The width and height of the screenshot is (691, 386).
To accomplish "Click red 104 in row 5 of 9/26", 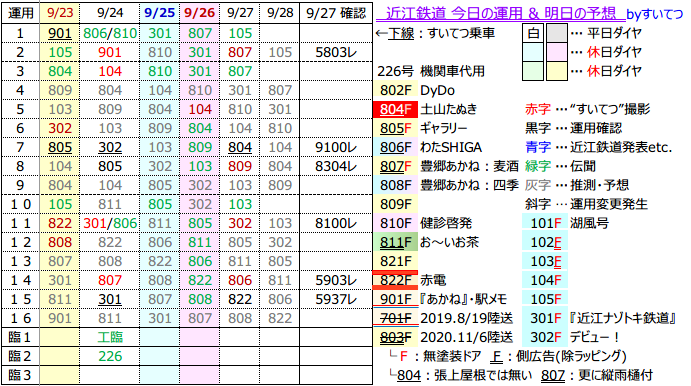I will tap(200, 109).
